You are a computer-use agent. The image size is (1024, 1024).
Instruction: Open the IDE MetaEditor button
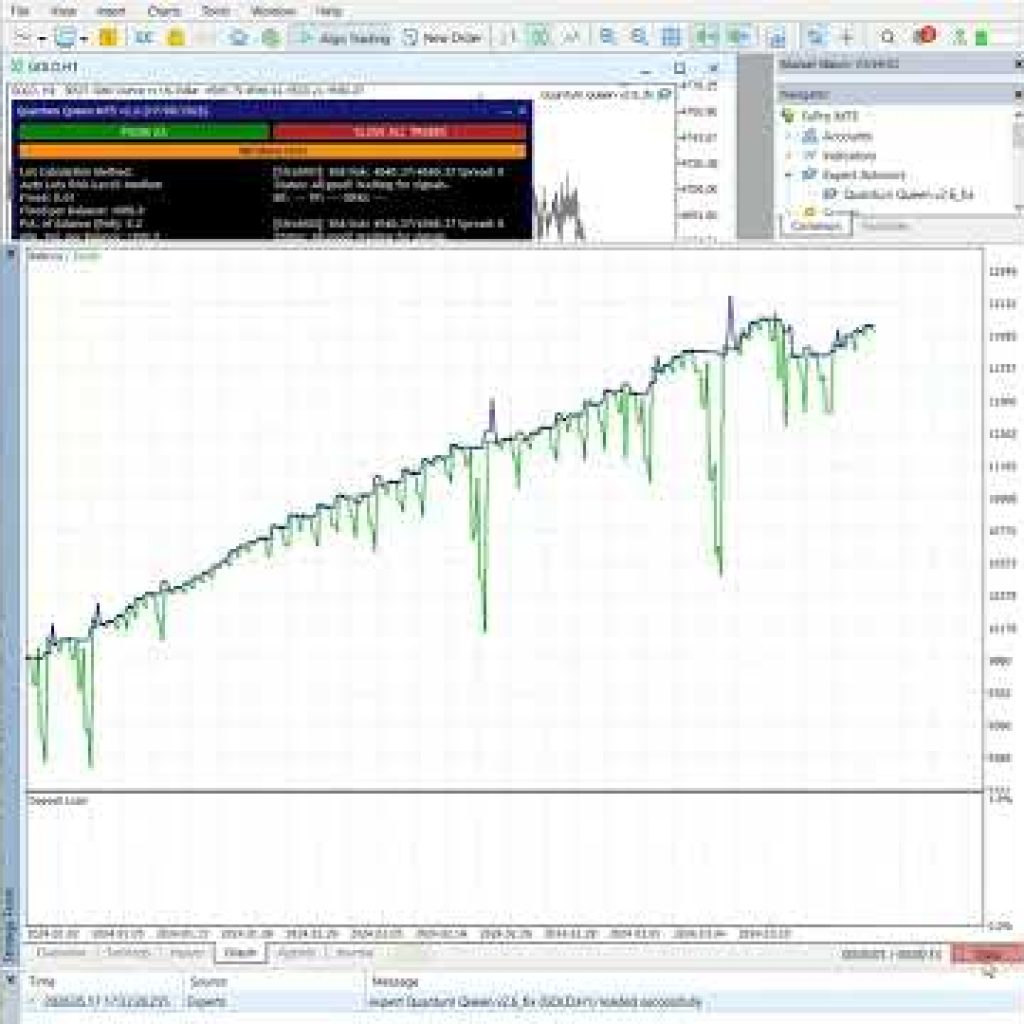click(x=143, y=37)
